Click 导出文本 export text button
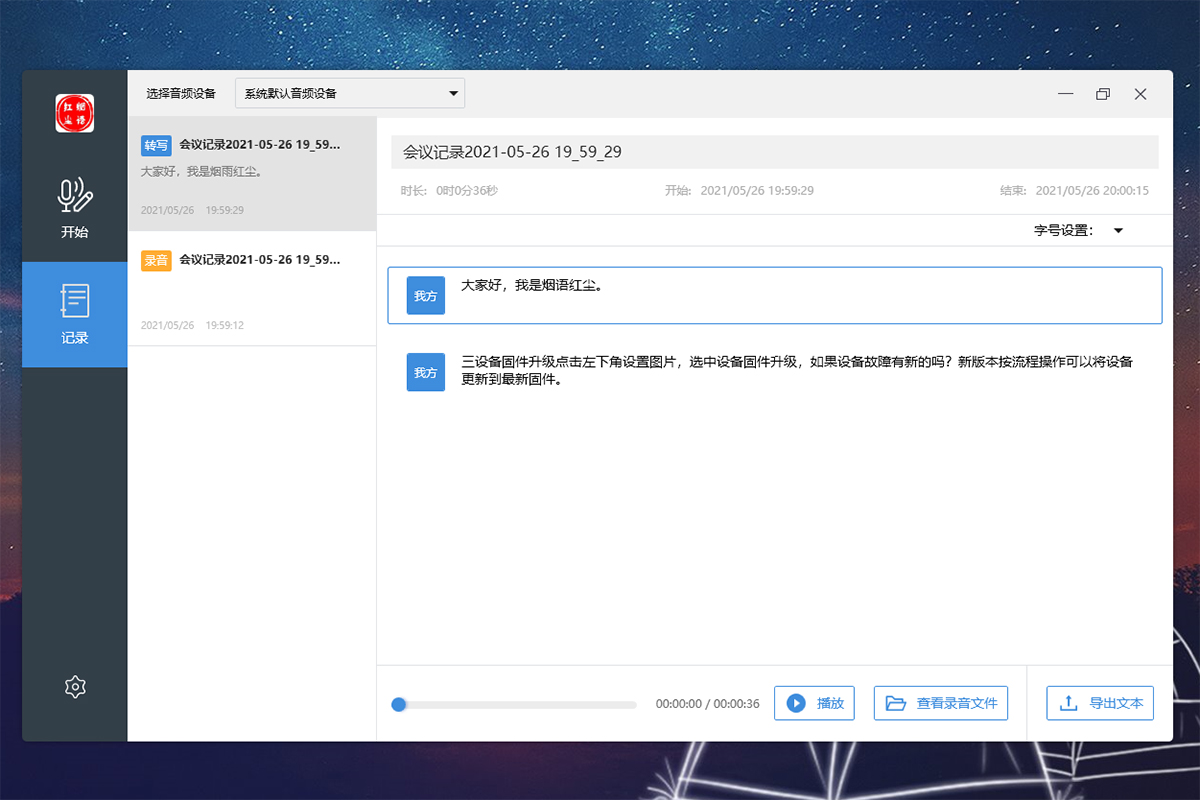Viewport: 1200px width, 800px height. click(x=1100, y=703)
